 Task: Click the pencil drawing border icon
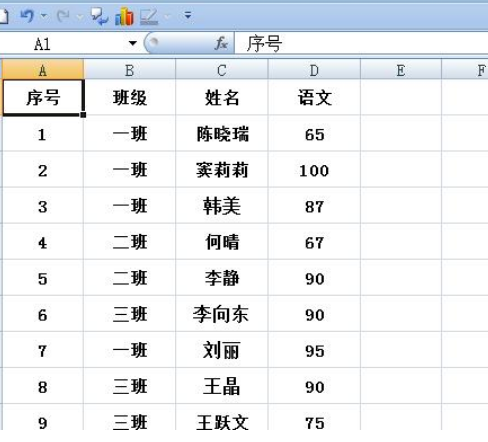tap(149, 17)
